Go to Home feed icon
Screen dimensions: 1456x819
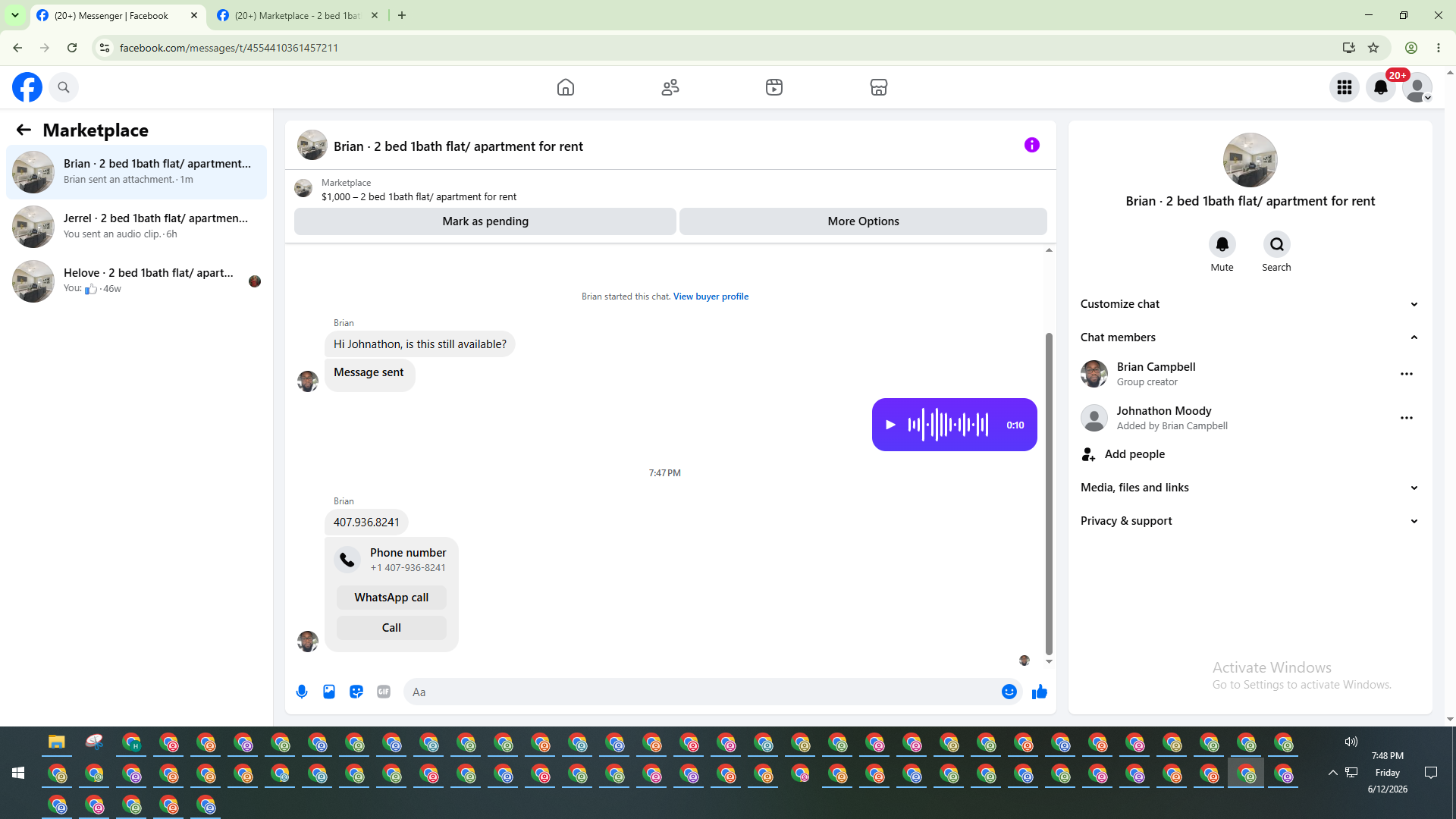566,87
